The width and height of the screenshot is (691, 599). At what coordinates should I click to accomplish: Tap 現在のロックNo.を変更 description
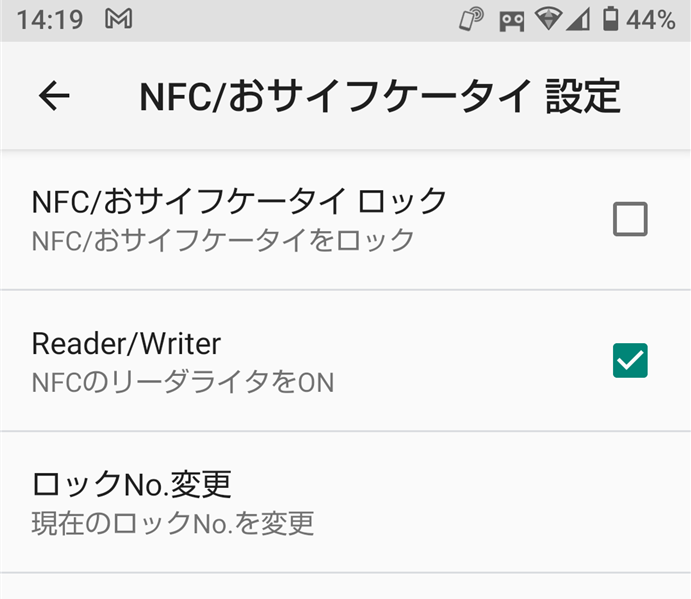tap(173, 523)
